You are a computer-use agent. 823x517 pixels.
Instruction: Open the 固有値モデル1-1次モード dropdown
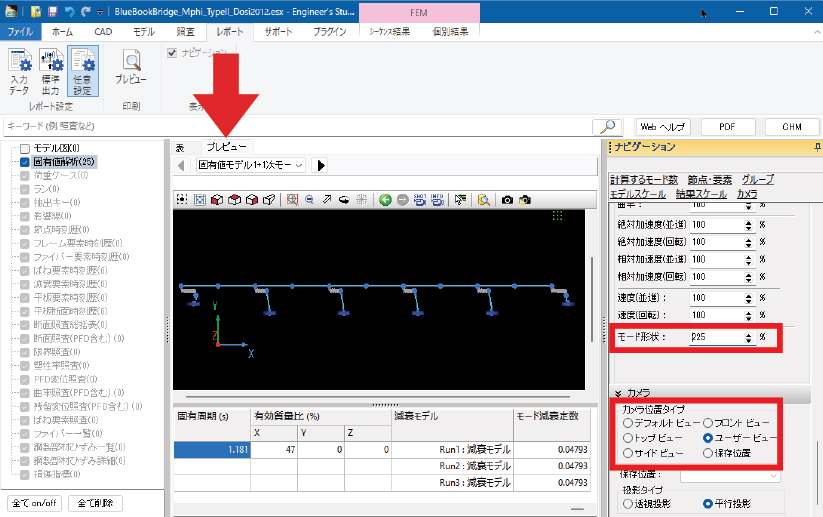click(251, 165)
